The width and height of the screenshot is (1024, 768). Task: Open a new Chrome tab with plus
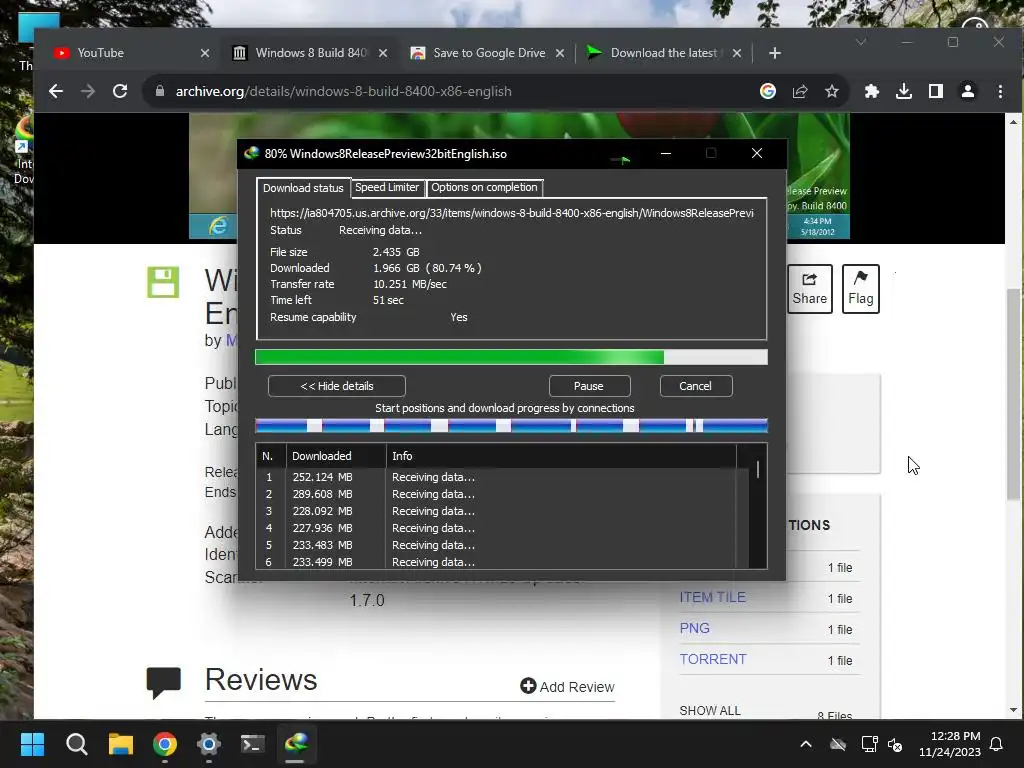pos(775,53)
